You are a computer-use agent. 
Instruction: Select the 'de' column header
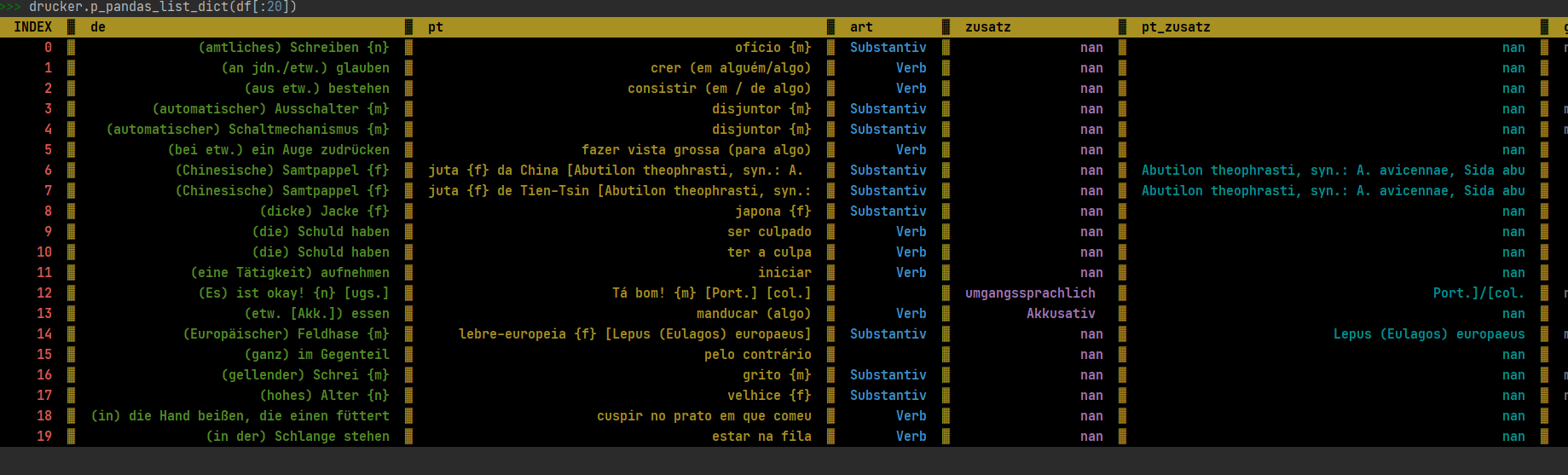tap(98, 27)
